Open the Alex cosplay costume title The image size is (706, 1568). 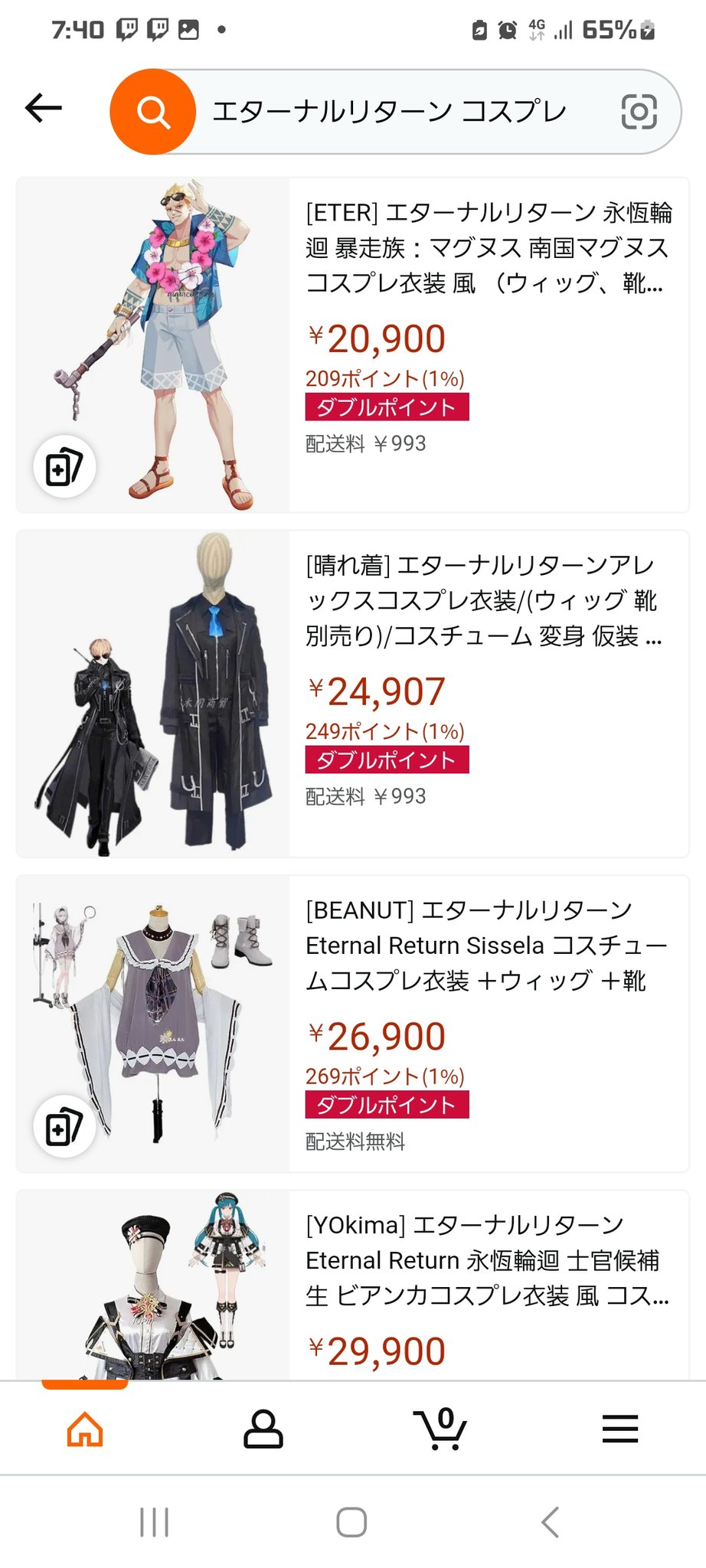pos(484,600)
